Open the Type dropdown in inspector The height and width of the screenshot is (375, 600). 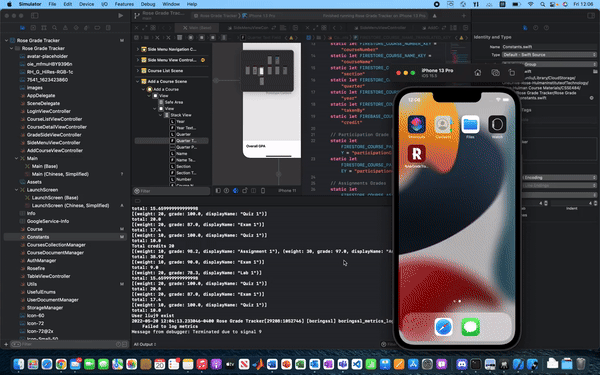coord(549,55)
